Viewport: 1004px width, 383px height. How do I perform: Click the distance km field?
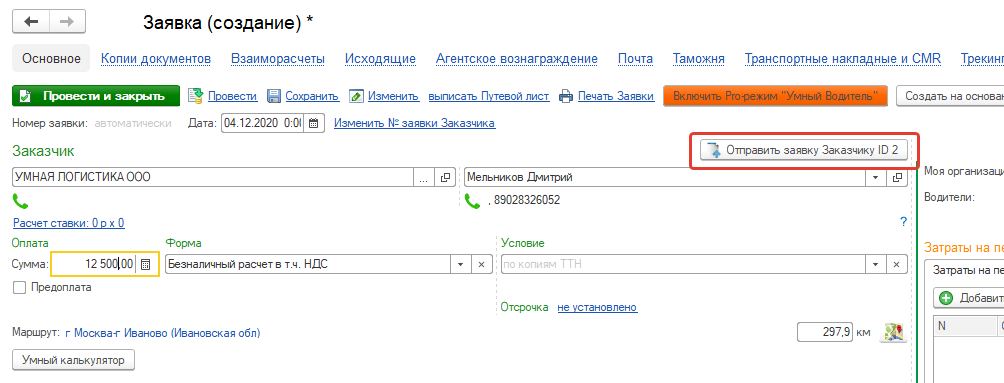825,332
